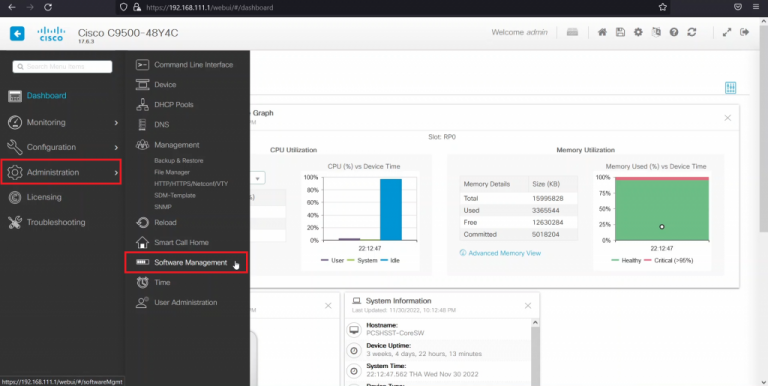This screenshot has width=768, height=386.
Task: Open the dropdown in CPU Utilization panel
Action: point(258,177)
